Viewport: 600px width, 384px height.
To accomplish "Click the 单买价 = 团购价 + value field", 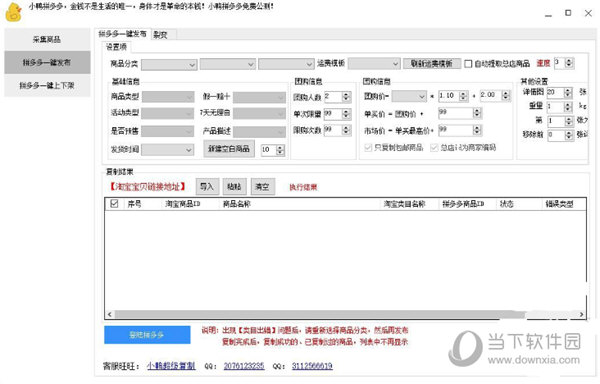I will (455, 113).
